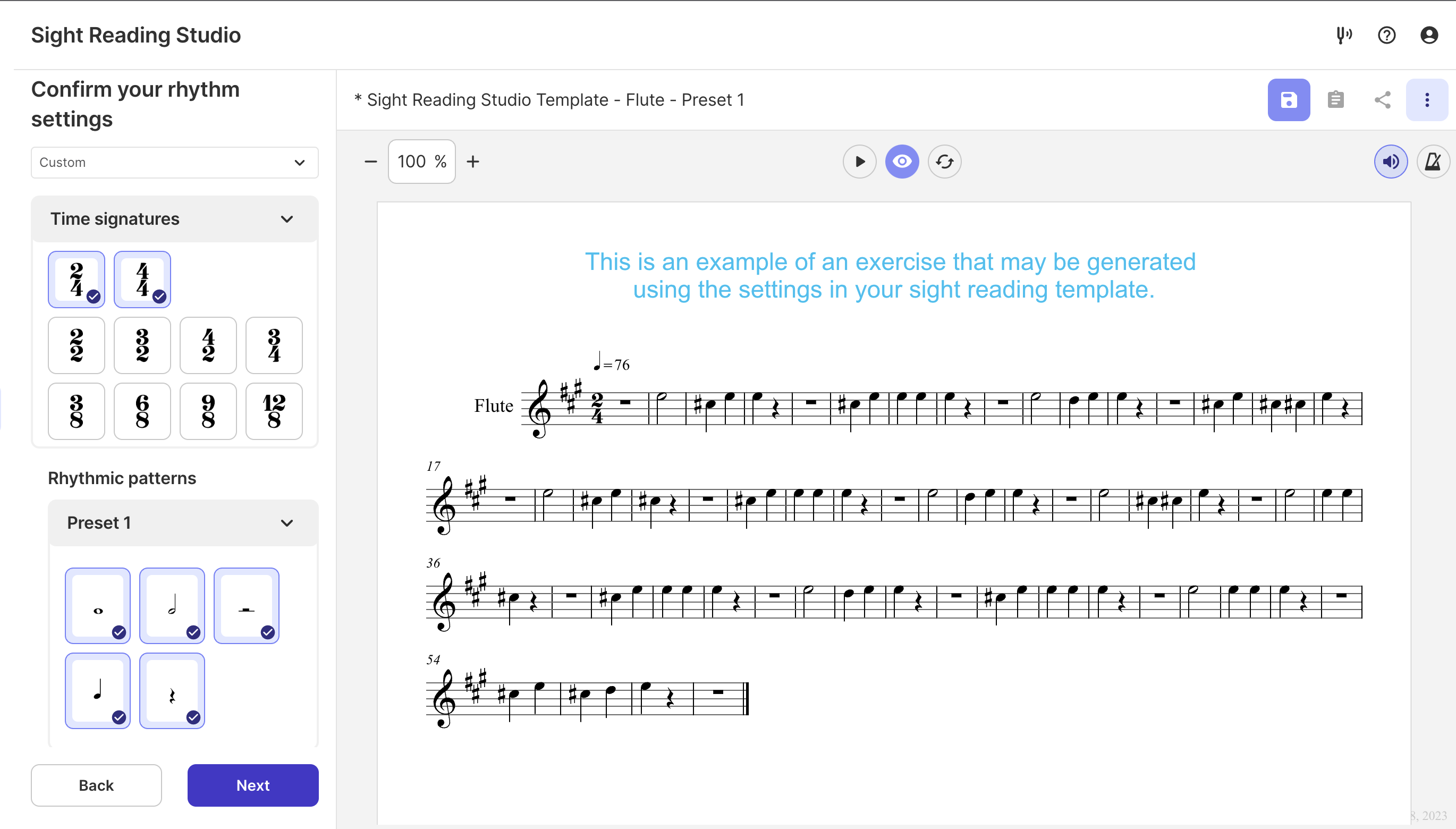Regenerate the example exercise
1456x829 pixels.
[944, 161]
